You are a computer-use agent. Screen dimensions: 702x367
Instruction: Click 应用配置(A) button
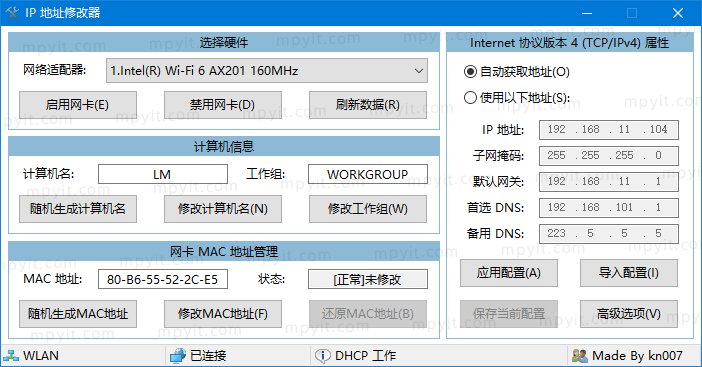pyautogui.click(x=509, y=273)
